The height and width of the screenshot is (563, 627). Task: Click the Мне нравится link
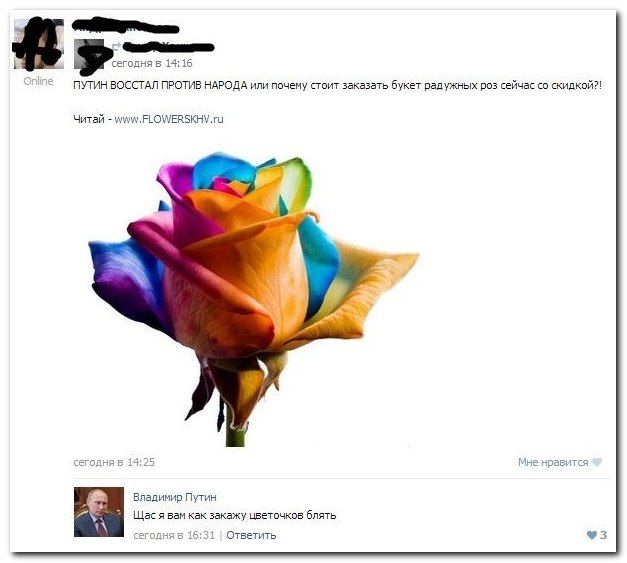553,462
